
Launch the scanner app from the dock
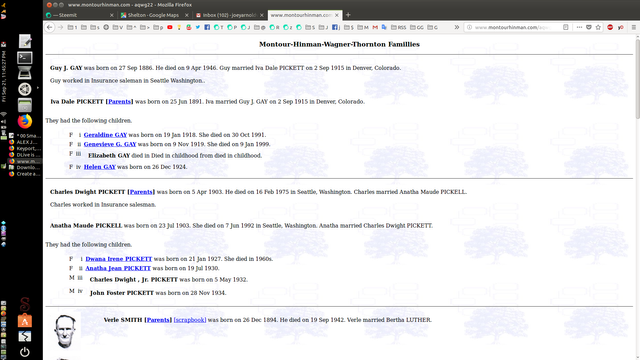[x=25, y=73]
